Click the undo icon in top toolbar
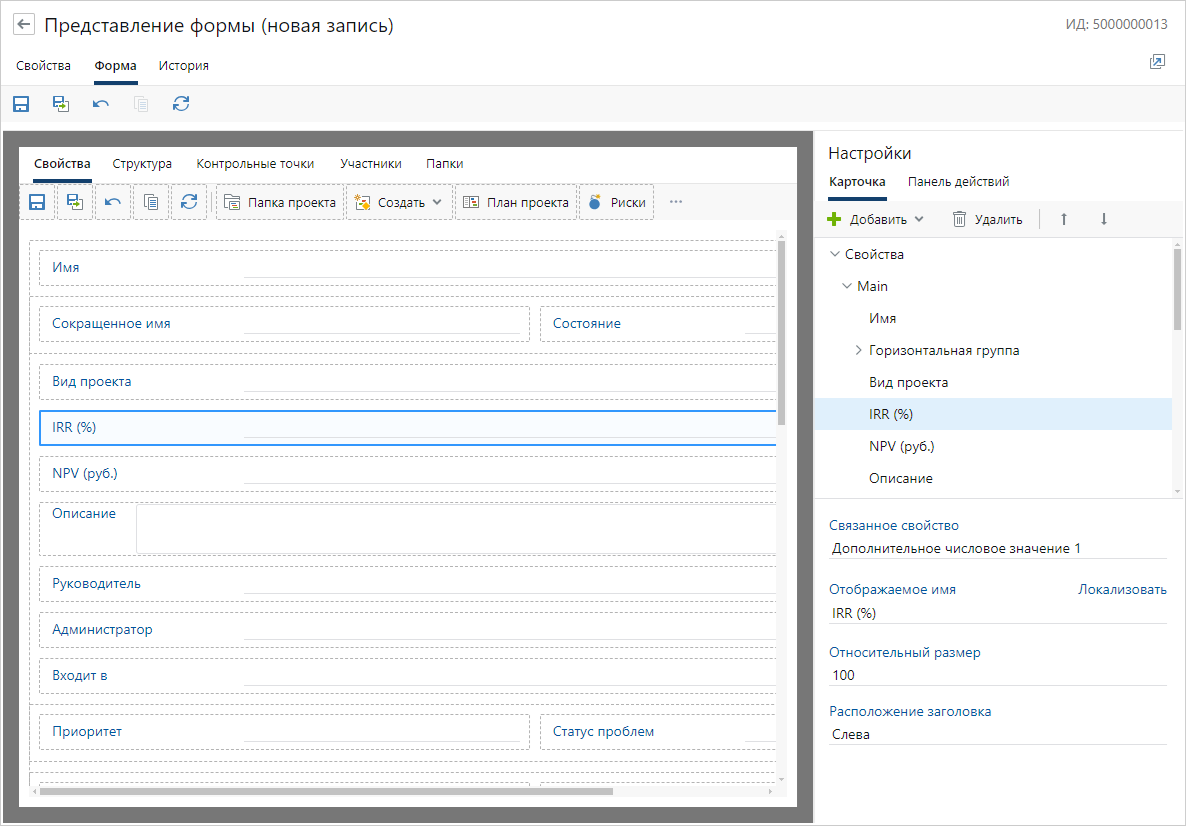Viewport: 1186px width, 826px height. (x=101, y=104)
